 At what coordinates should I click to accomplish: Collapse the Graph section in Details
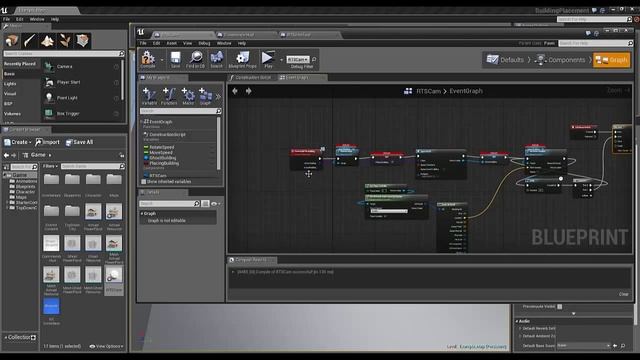click(142, 213)
